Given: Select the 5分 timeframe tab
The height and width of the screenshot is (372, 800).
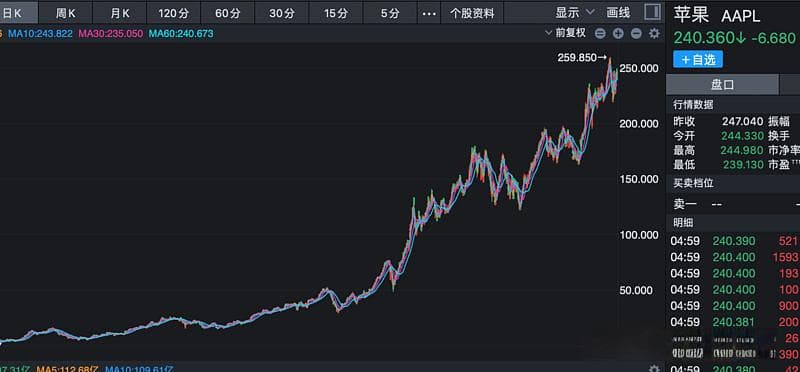Looking at the screenshot, I should pyautogui.click(x=390, y=13).
